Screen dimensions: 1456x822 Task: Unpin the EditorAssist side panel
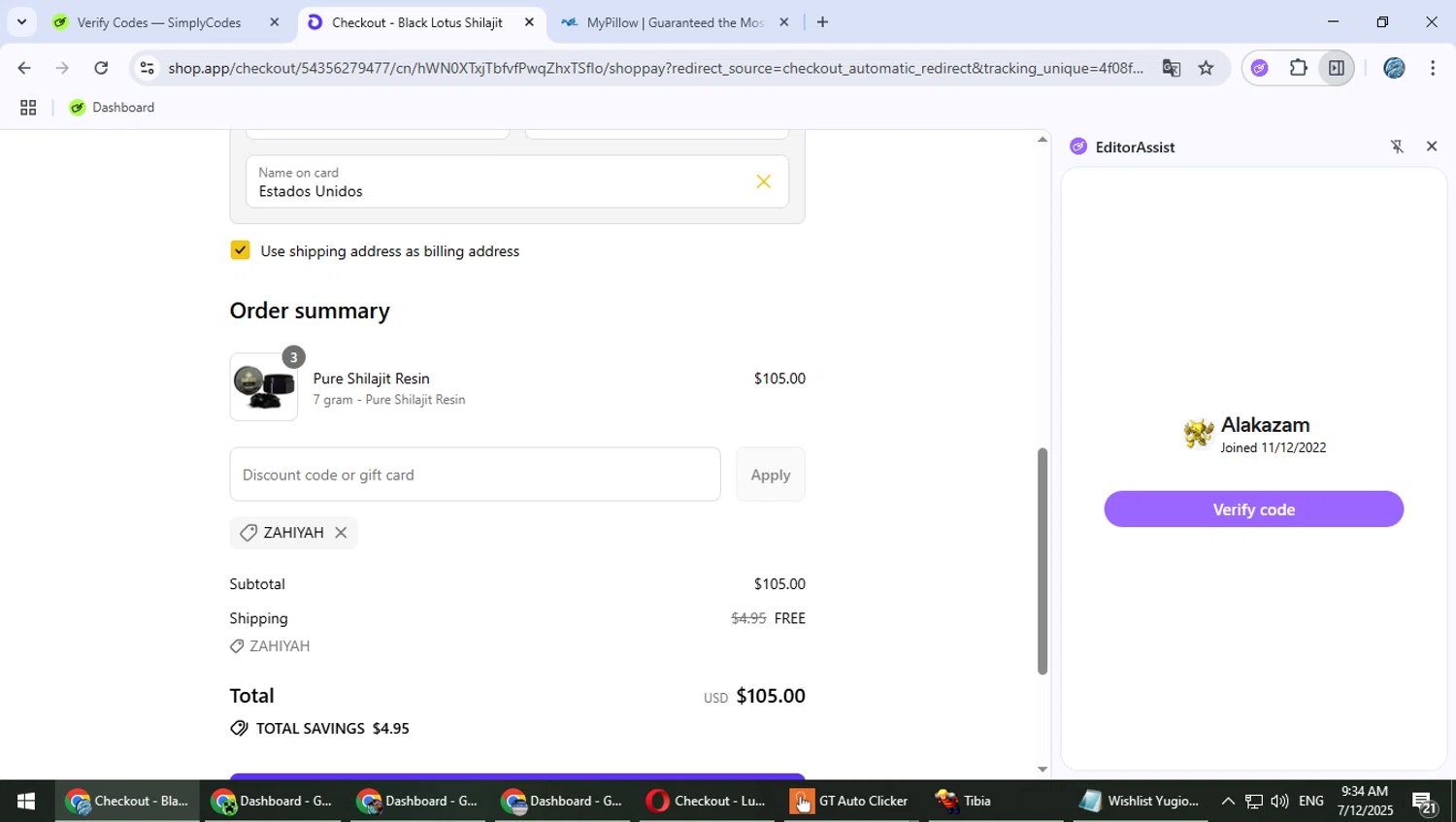click(1397, 147)
